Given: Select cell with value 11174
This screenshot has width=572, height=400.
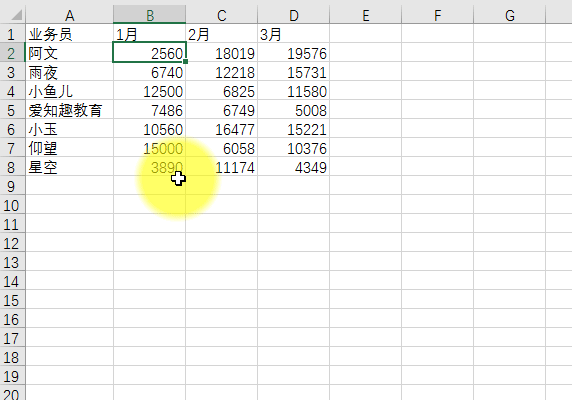Looking at the screenshot, I should [221, 168].
